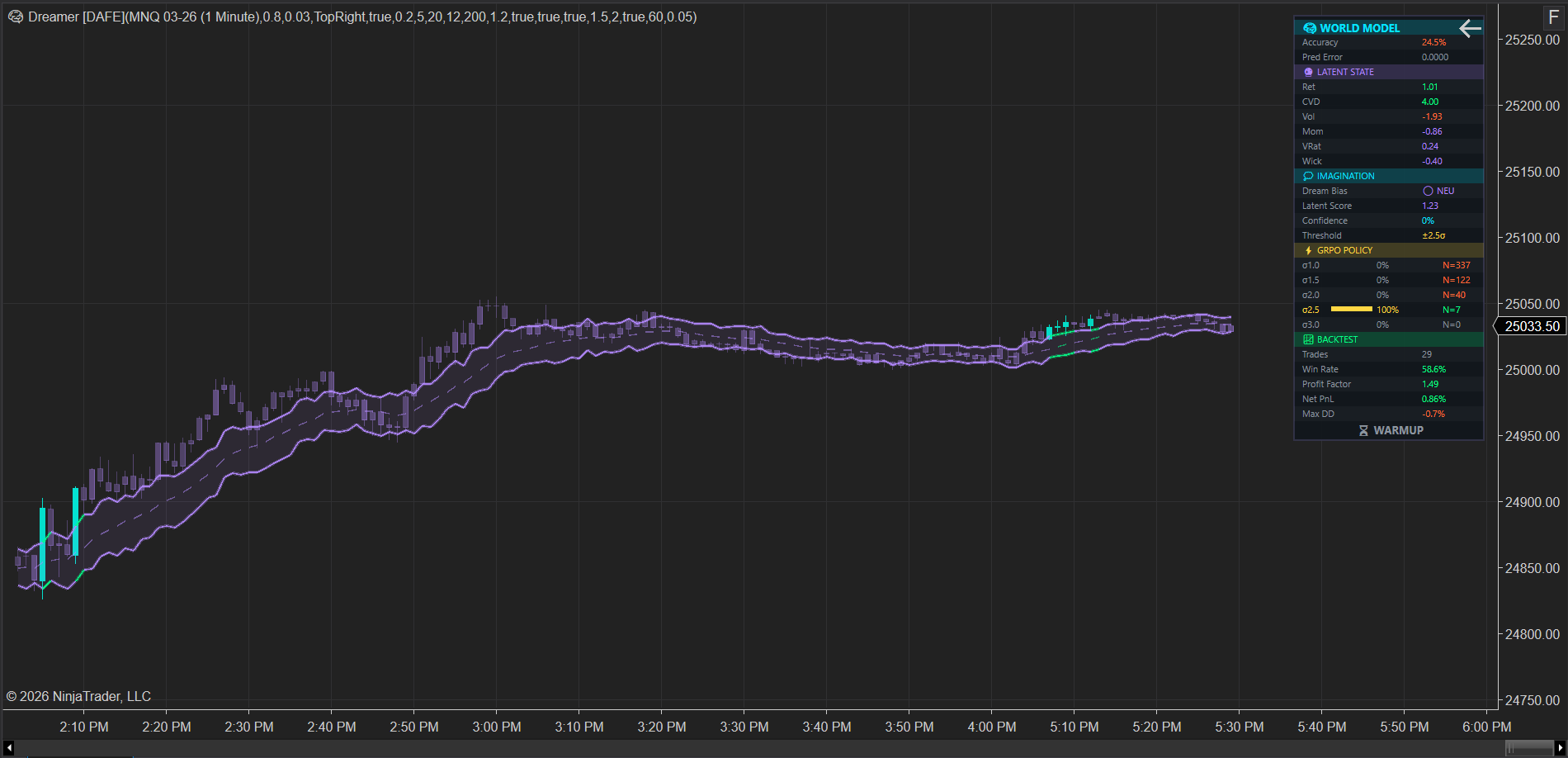Viewport: 1568px width, 758px height.
Task: Click the Confidence value 0%
Action: 1428,220
